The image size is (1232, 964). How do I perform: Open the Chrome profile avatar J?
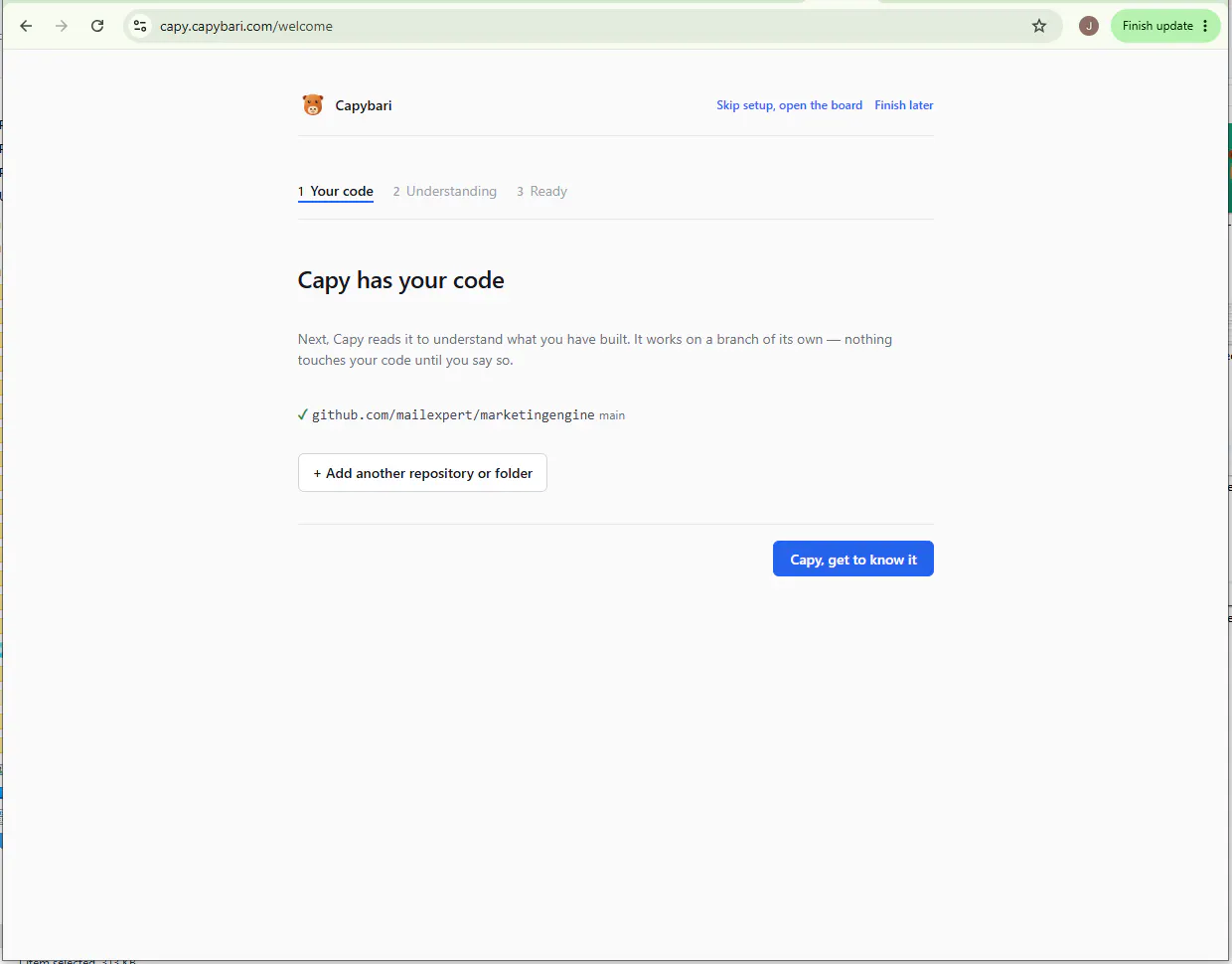click(1089, 26)
